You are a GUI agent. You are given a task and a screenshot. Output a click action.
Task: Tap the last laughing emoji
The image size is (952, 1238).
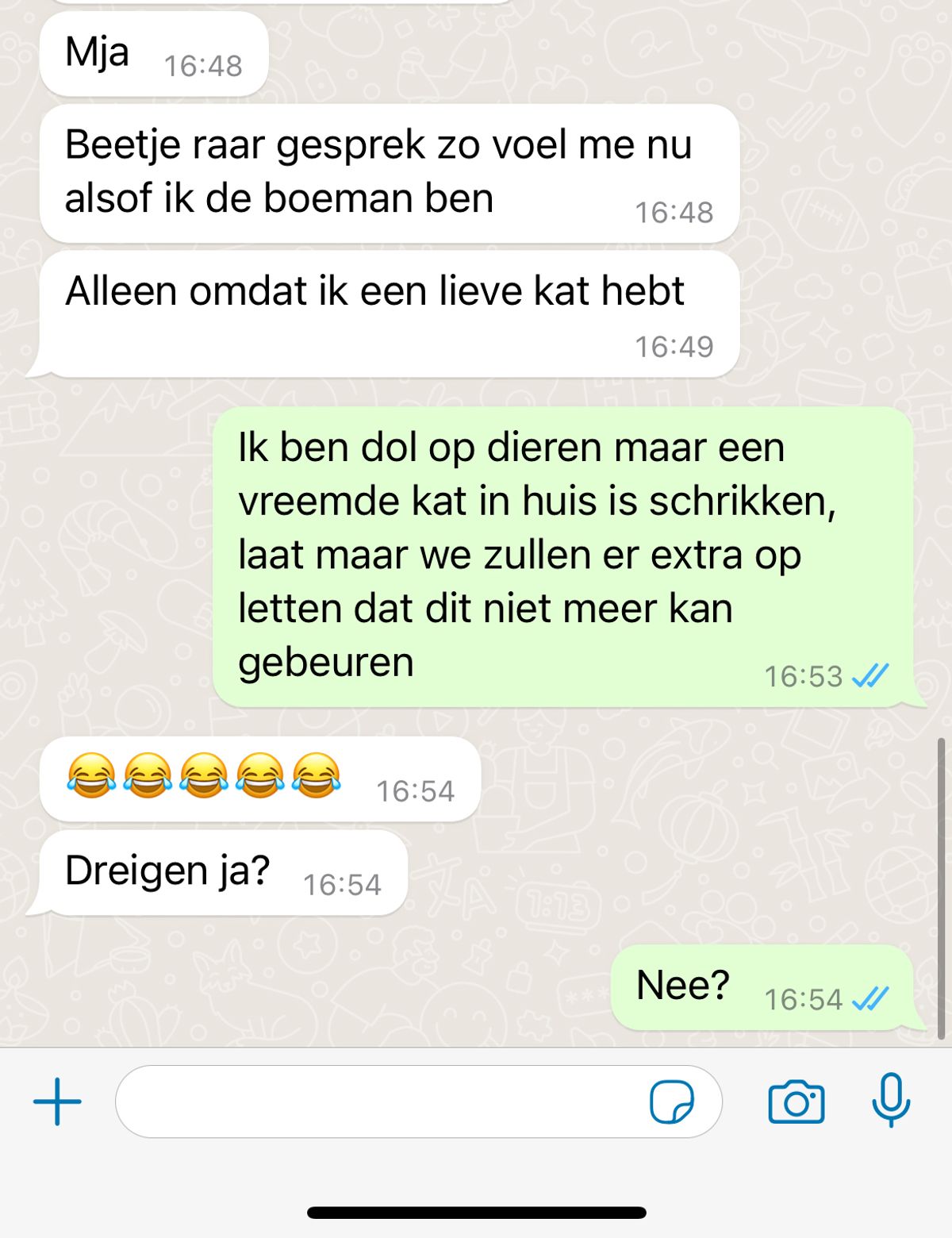tap(317, 775)
